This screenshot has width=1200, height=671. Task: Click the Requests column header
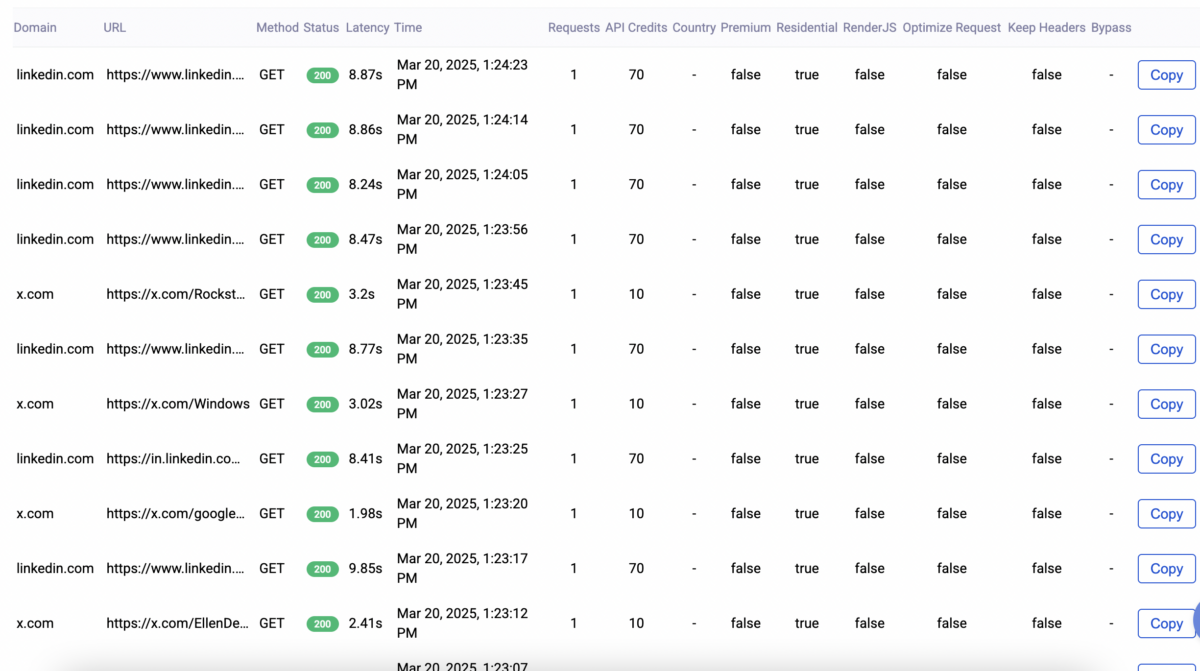point(574,28)
